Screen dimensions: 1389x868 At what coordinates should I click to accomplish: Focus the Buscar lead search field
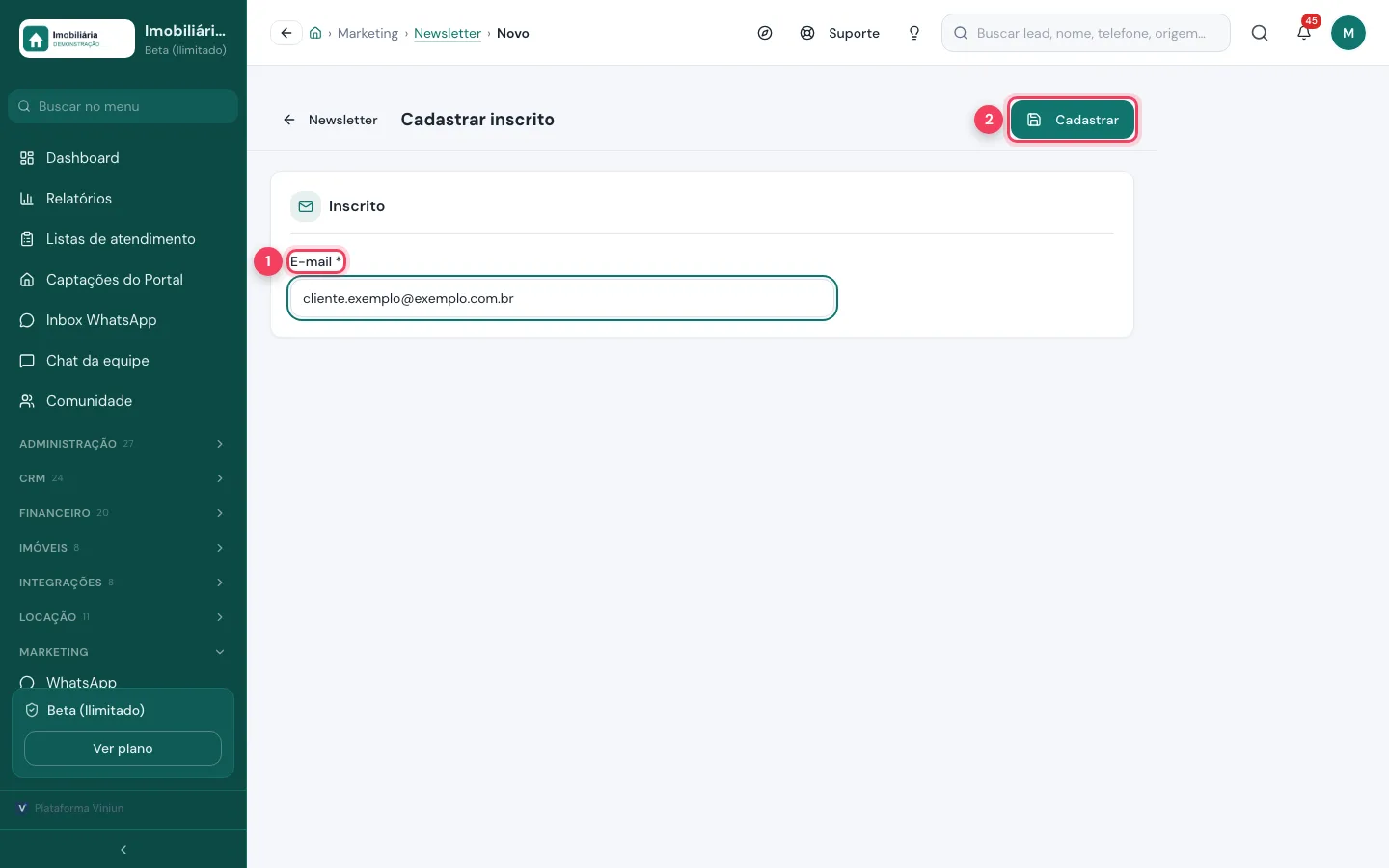pyautogui.click(x=1086, y=33)
